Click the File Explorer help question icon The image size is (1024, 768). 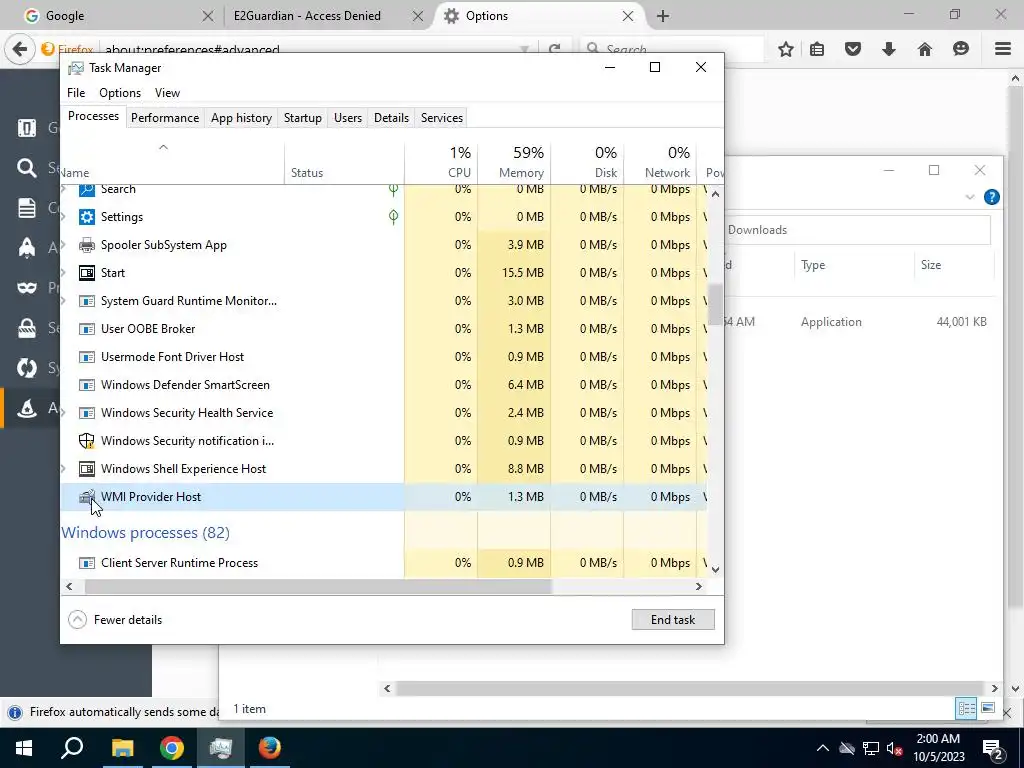pyautogui.click(x=991, y=197)
